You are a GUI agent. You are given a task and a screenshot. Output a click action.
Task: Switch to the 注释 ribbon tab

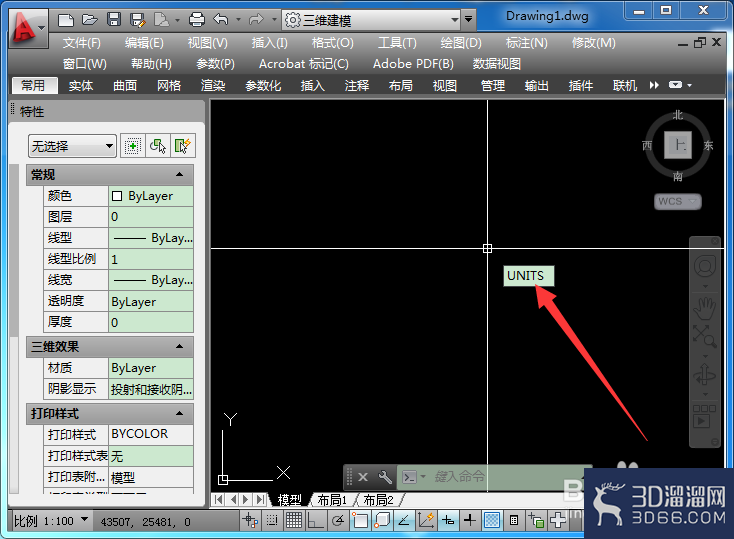(357, 86)
